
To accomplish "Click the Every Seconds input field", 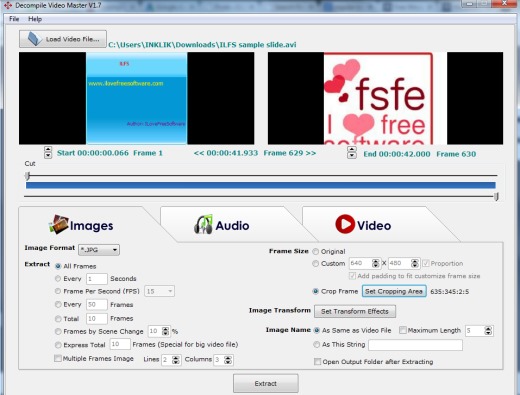I will [97, 279].
